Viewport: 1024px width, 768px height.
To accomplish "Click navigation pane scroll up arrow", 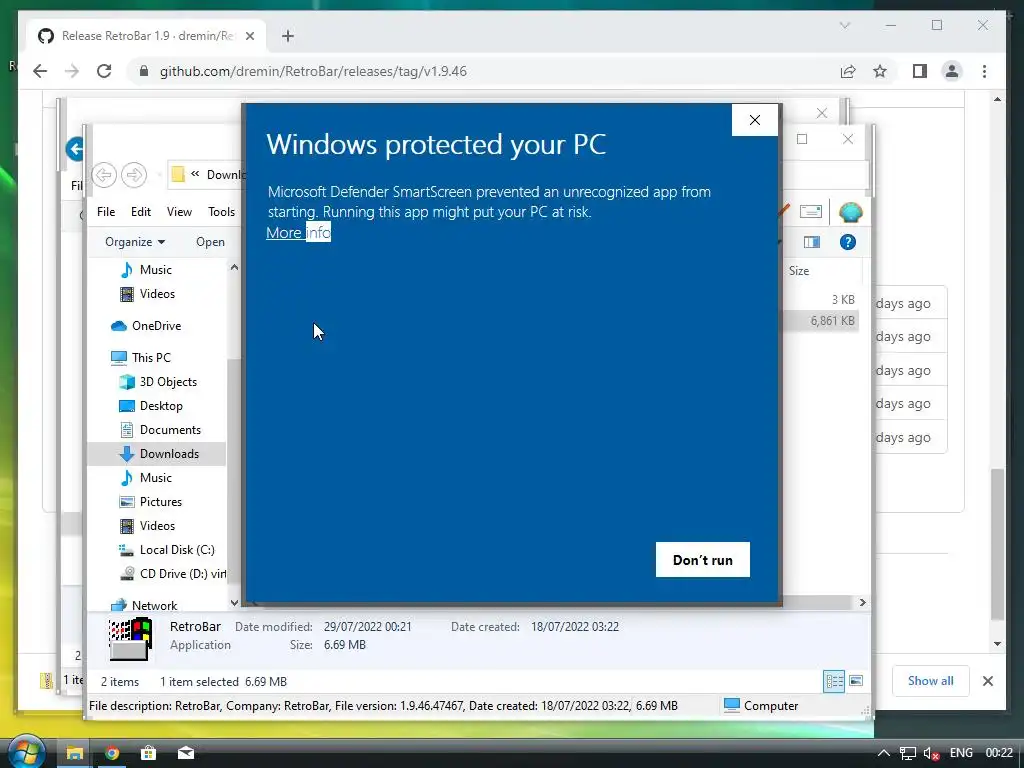I will tap(234, 267).
